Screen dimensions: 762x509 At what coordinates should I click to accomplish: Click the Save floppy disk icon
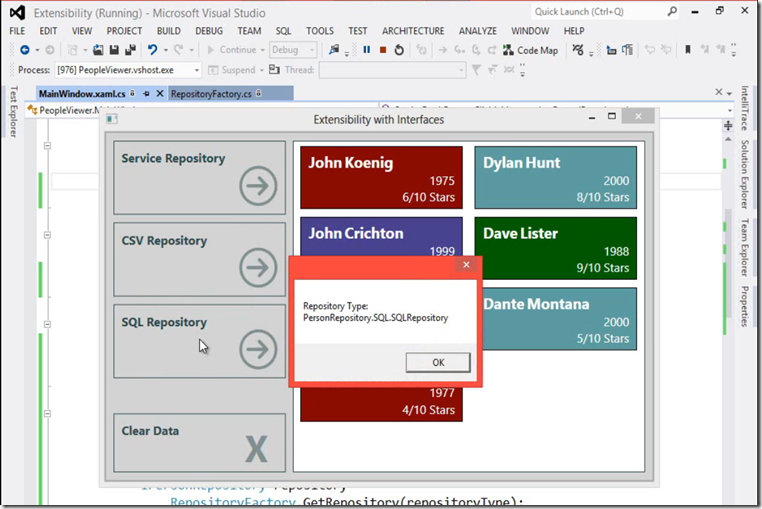114,50
